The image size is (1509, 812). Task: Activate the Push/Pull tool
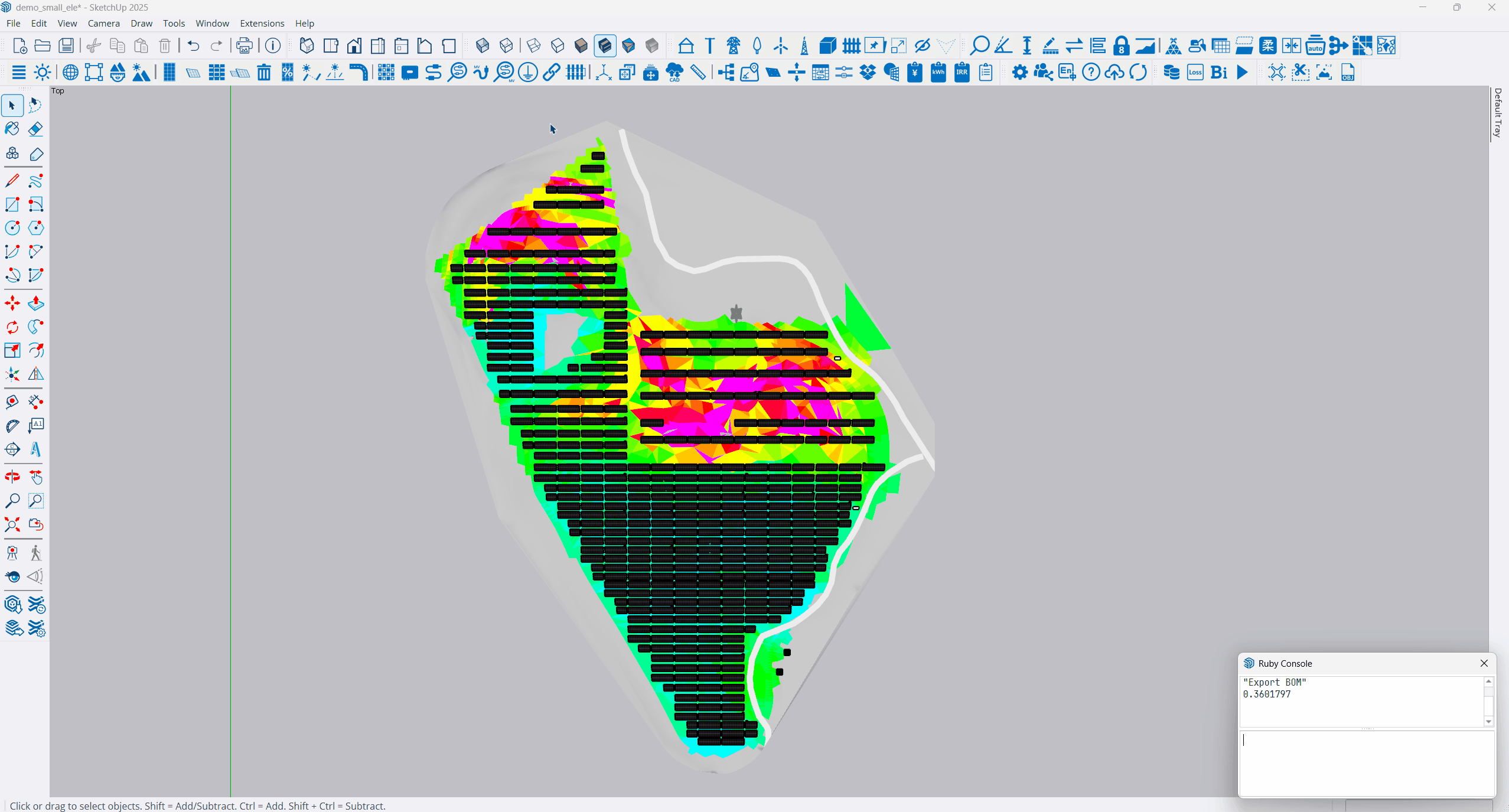[35, 304]
